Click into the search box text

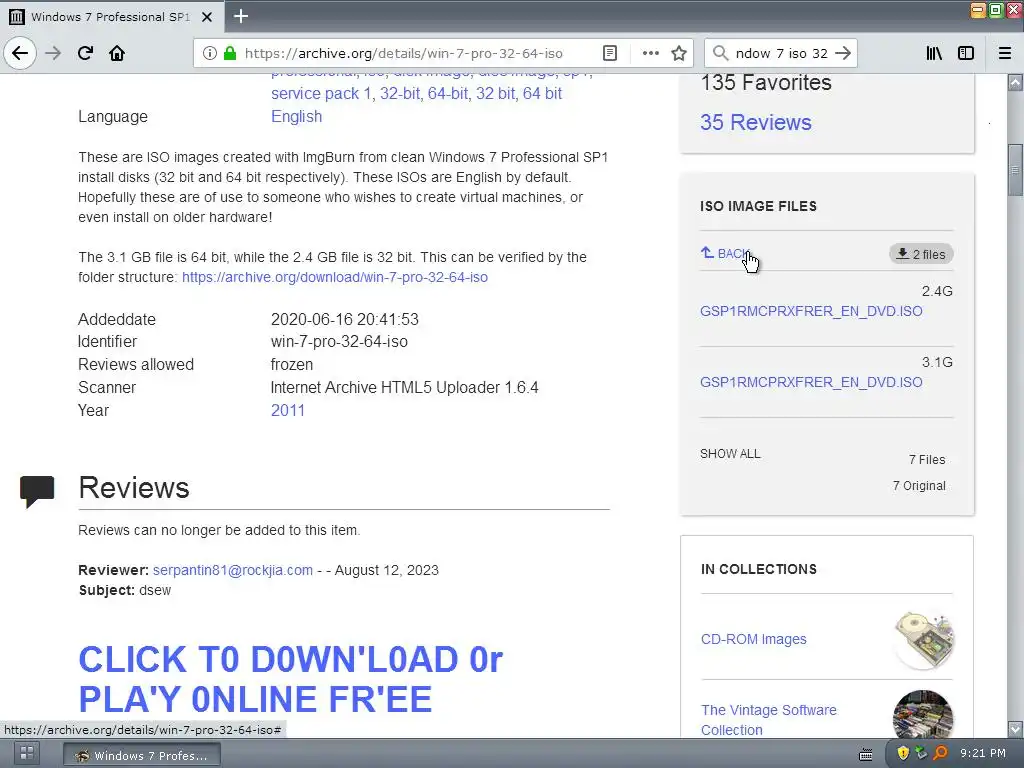tap(781, 53)
